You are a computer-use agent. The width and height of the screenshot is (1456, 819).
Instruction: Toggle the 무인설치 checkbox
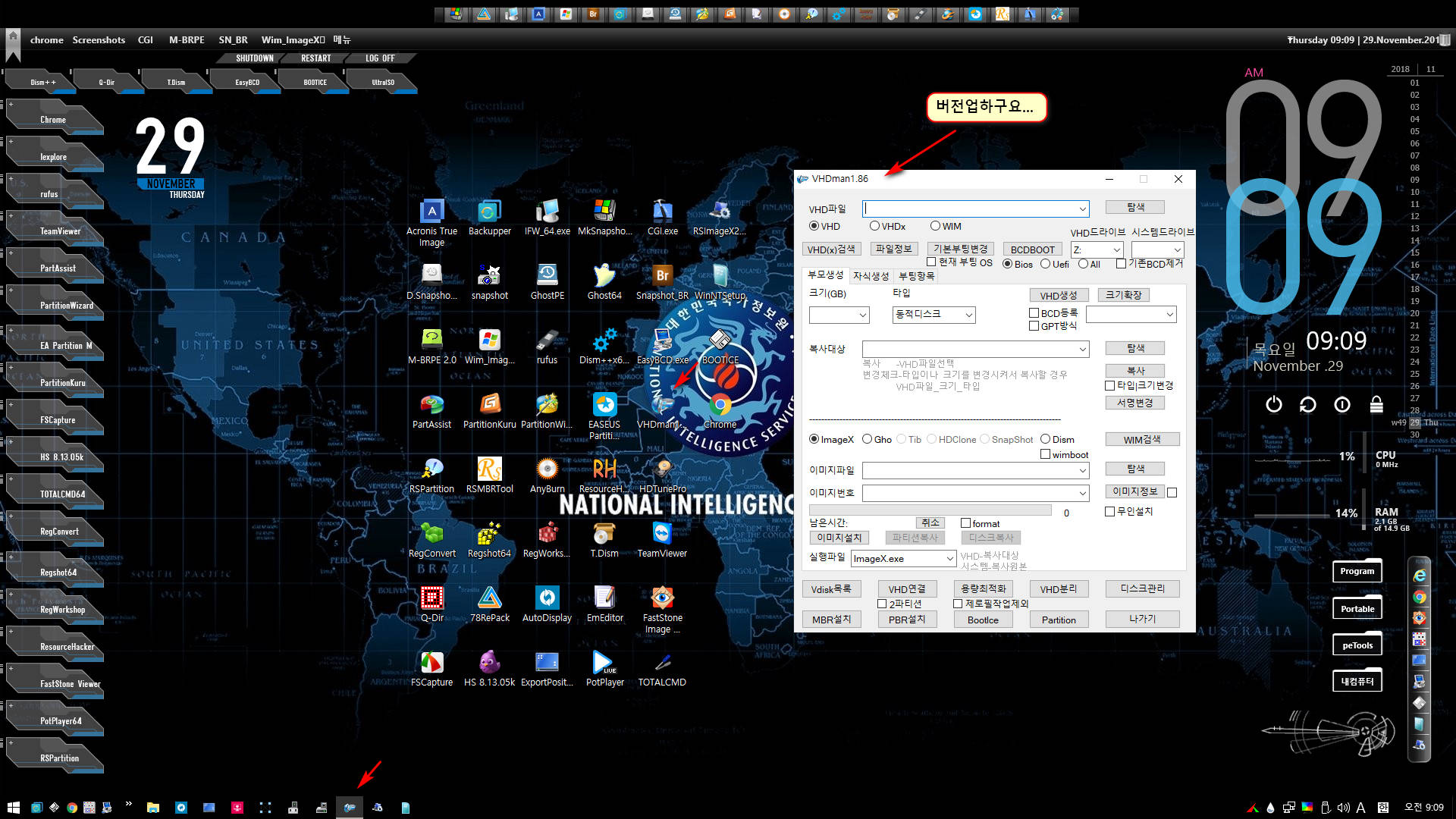coord(1109,511)
